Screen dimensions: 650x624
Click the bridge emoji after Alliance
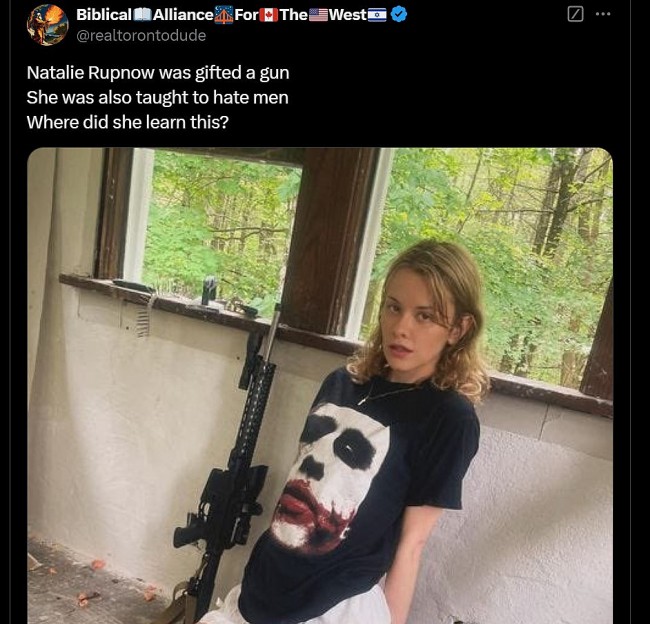click(224, 15)
